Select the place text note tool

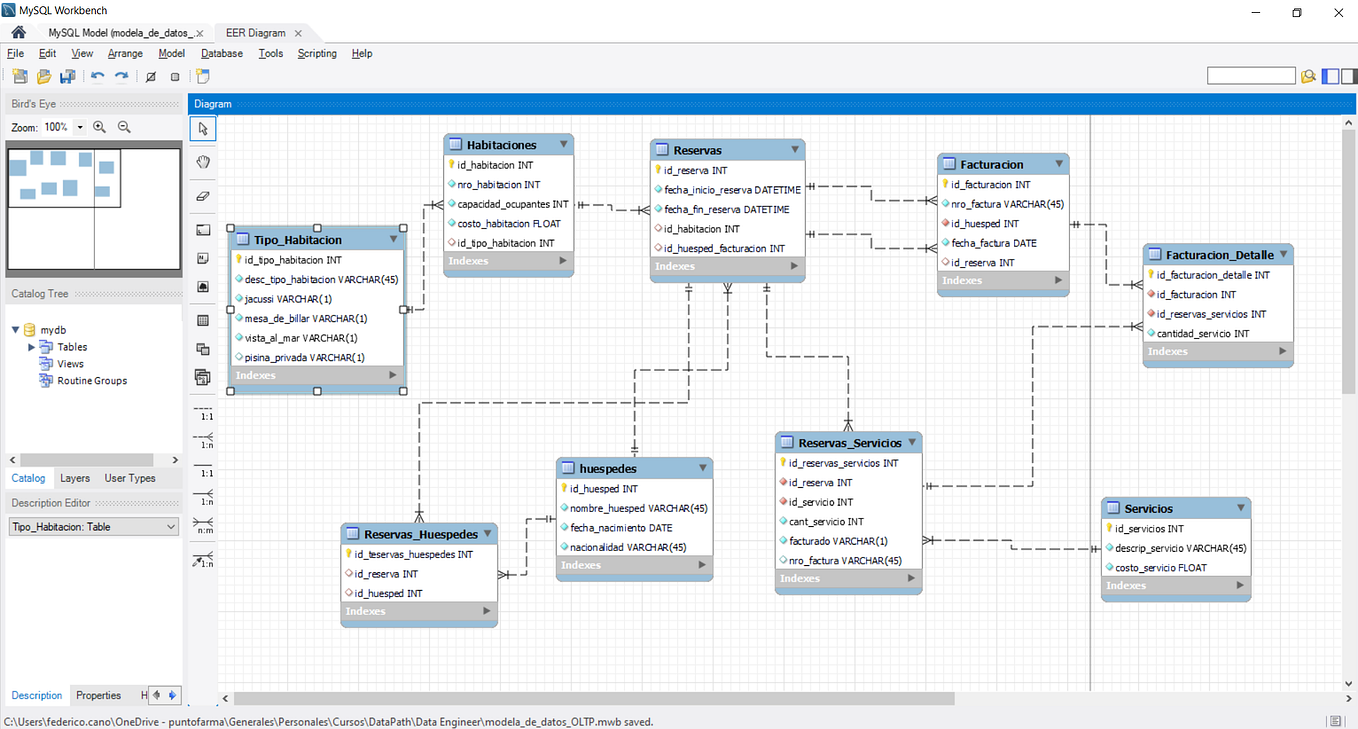(x=203, y=258)
